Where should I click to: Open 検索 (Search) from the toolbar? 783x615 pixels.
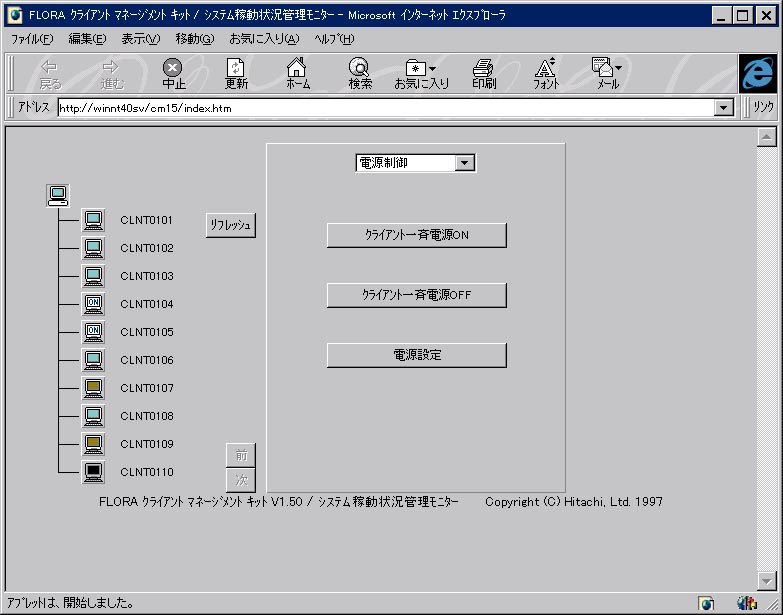[x=360, y=73]
